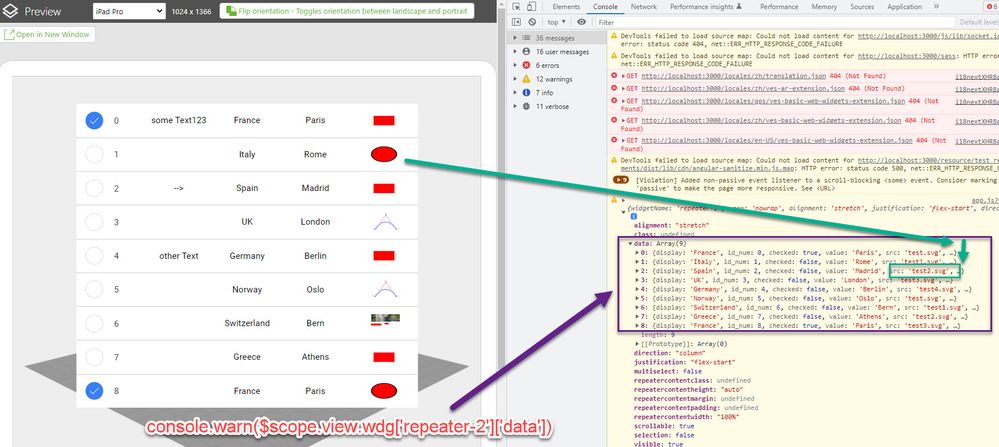Open the iPad Pro device dropdown
This screenshot has width=999, height=447.
tap(129, 11)
